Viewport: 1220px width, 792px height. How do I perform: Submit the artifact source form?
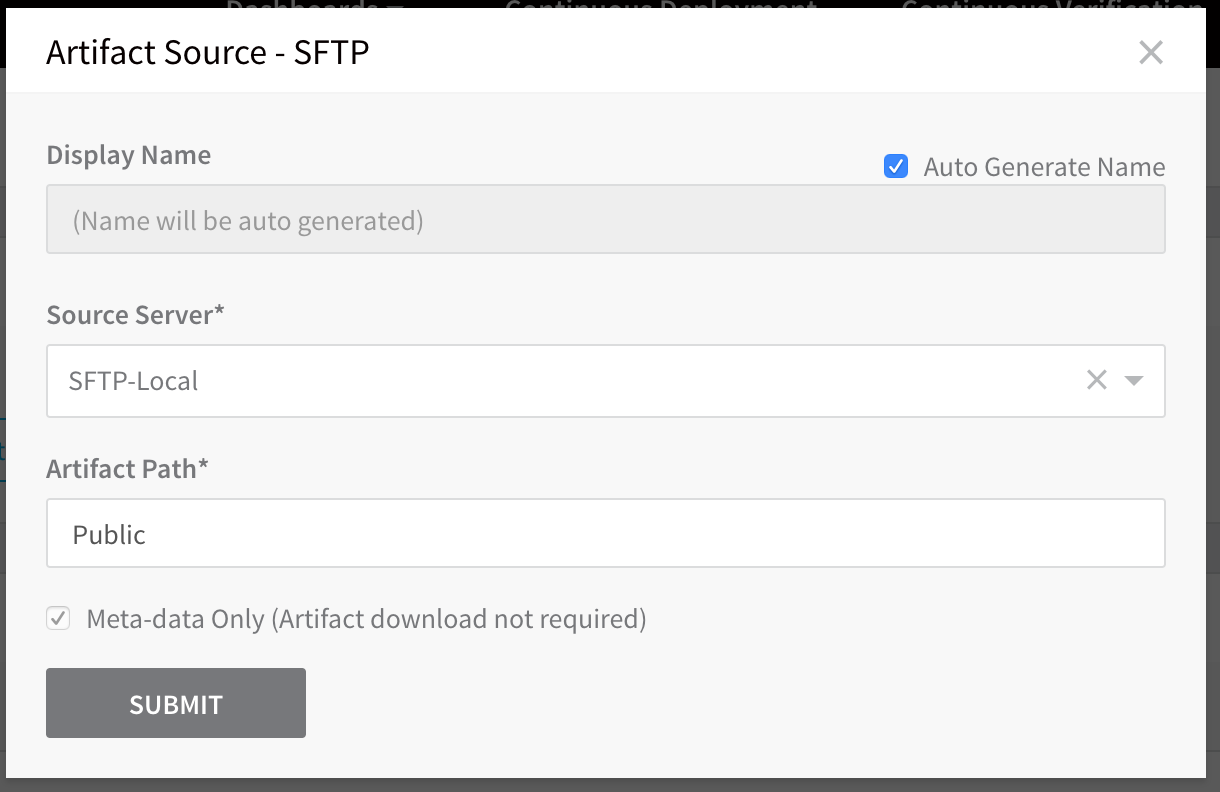(x=176, y=703)
